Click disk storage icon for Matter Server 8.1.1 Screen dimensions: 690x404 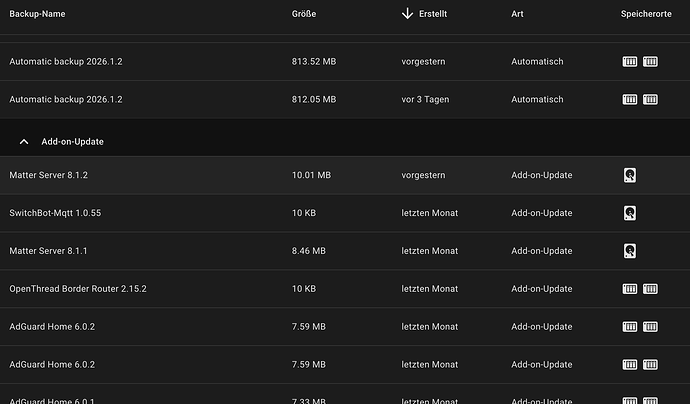[630, 251]
